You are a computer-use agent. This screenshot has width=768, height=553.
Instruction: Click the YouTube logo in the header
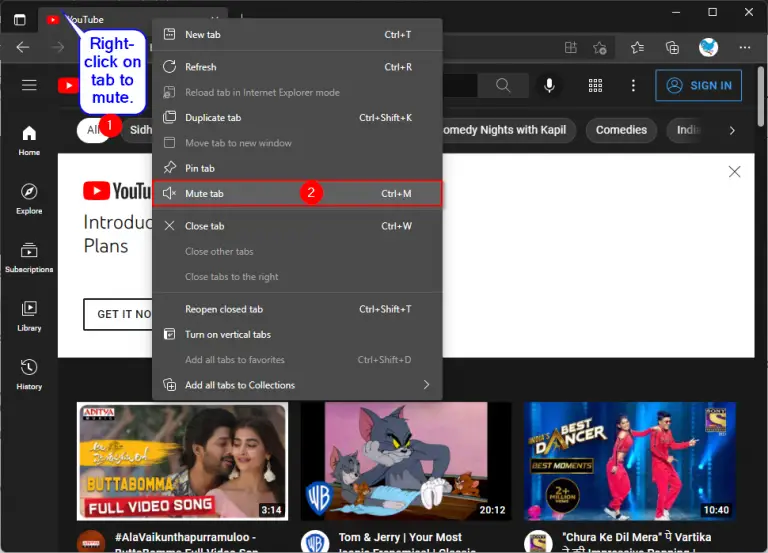point(68,86)
